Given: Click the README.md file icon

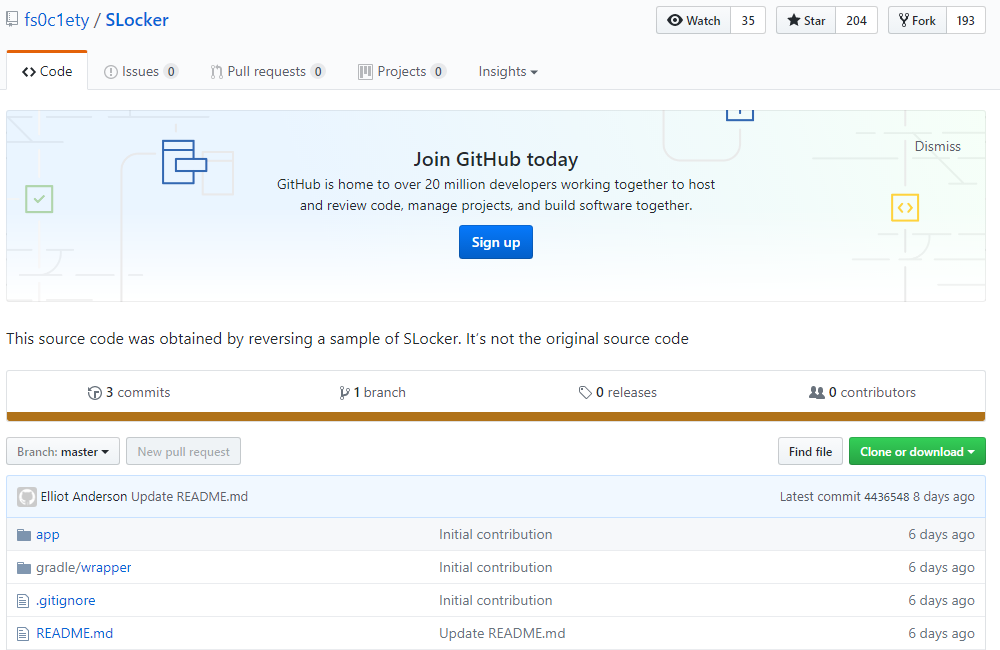Looking at the screenshot, I should point(23,633).
